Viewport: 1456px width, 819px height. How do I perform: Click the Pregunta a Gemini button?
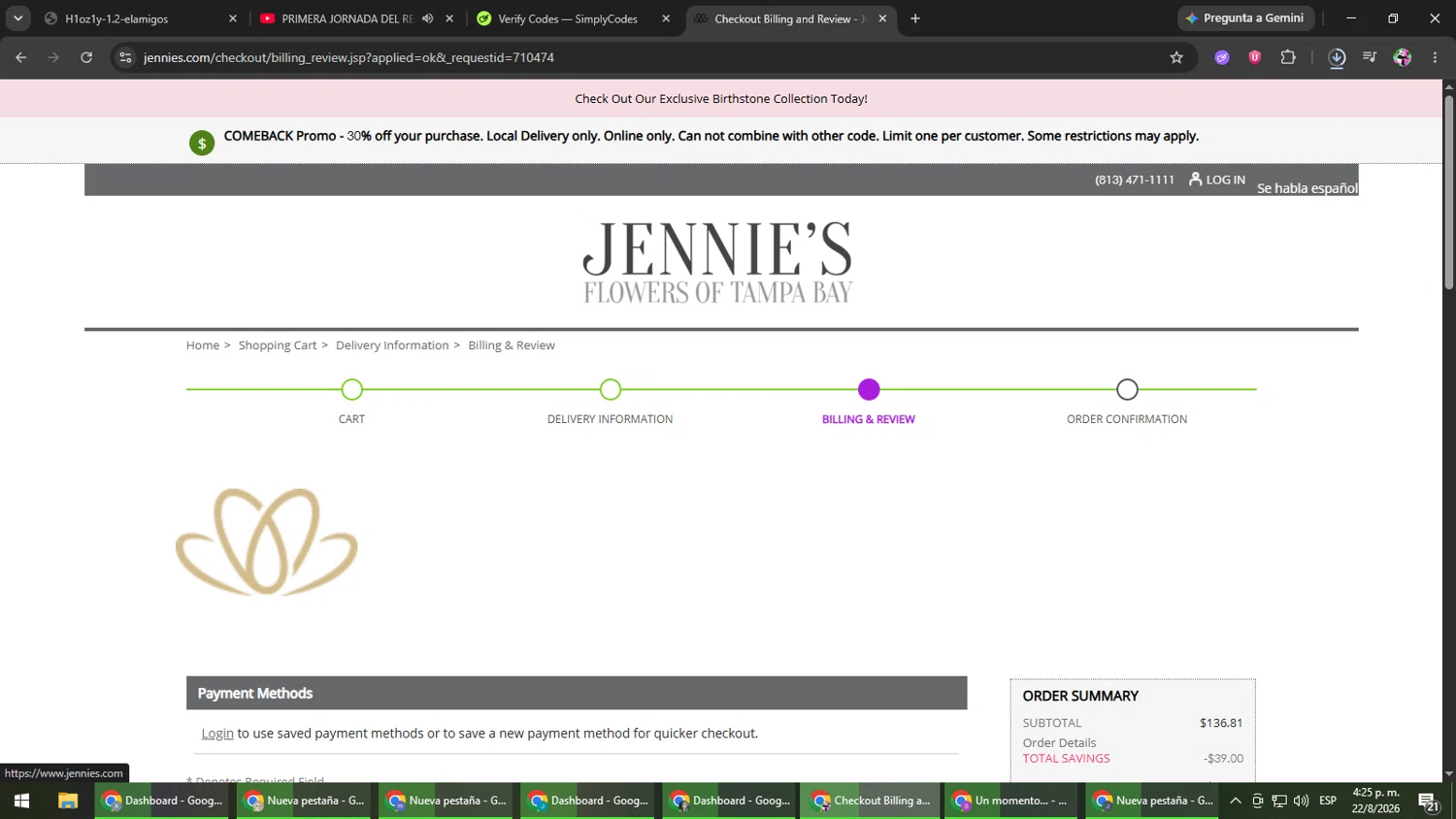(x=1245, y=18)
